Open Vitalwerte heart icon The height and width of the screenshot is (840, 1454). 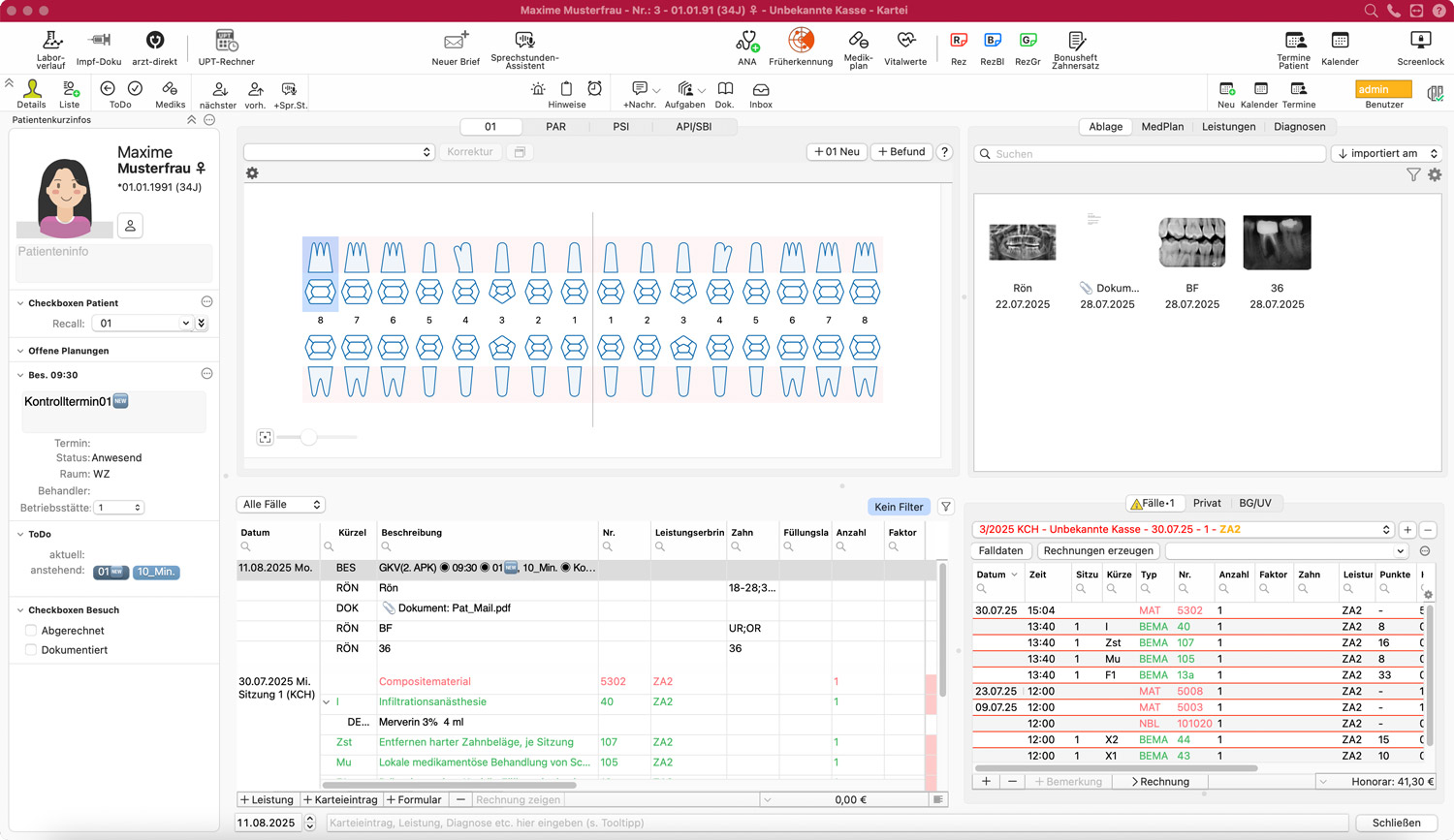[x=905, y=41]
